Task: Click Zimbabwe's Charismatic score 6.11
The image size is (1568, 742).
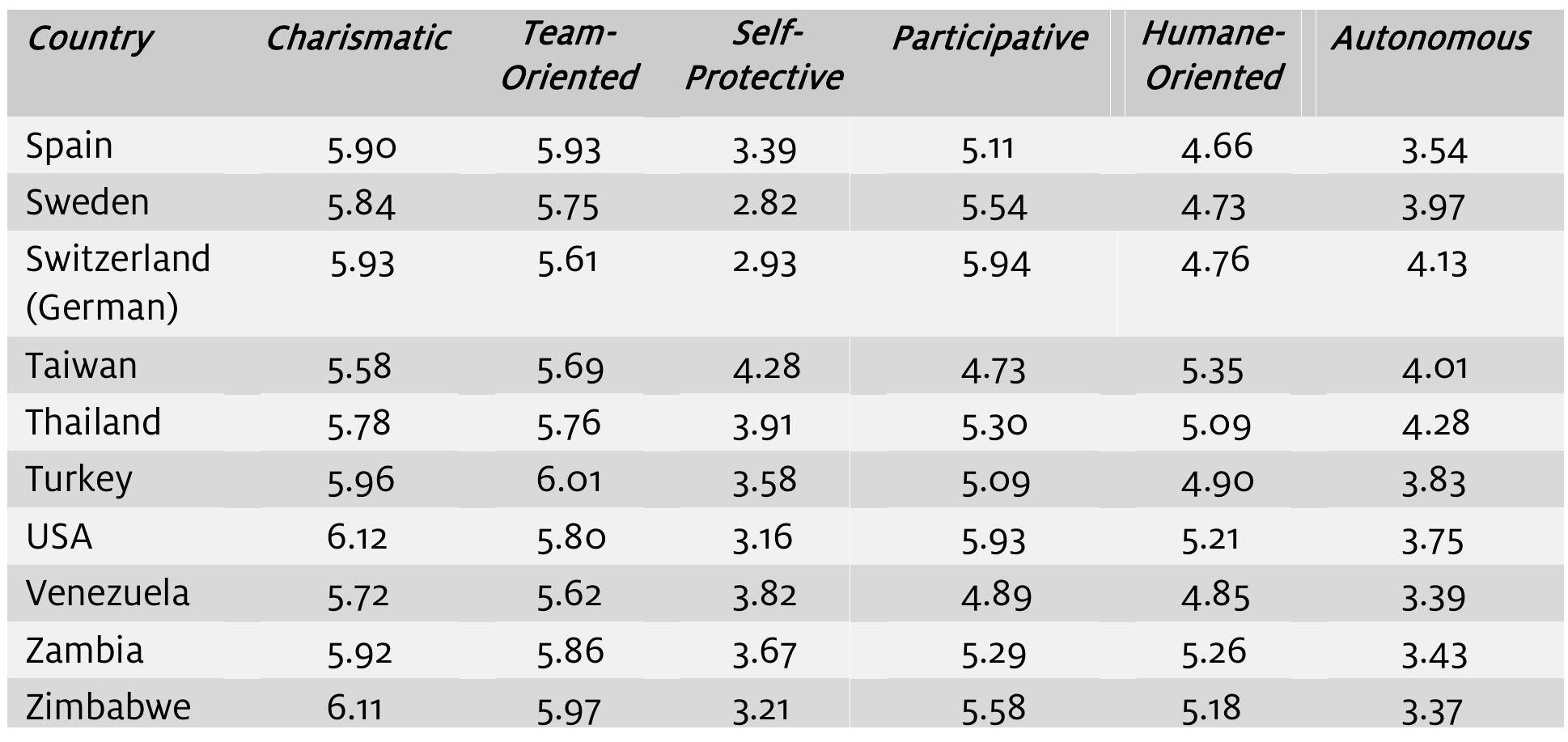Action: tap(354, 708)
